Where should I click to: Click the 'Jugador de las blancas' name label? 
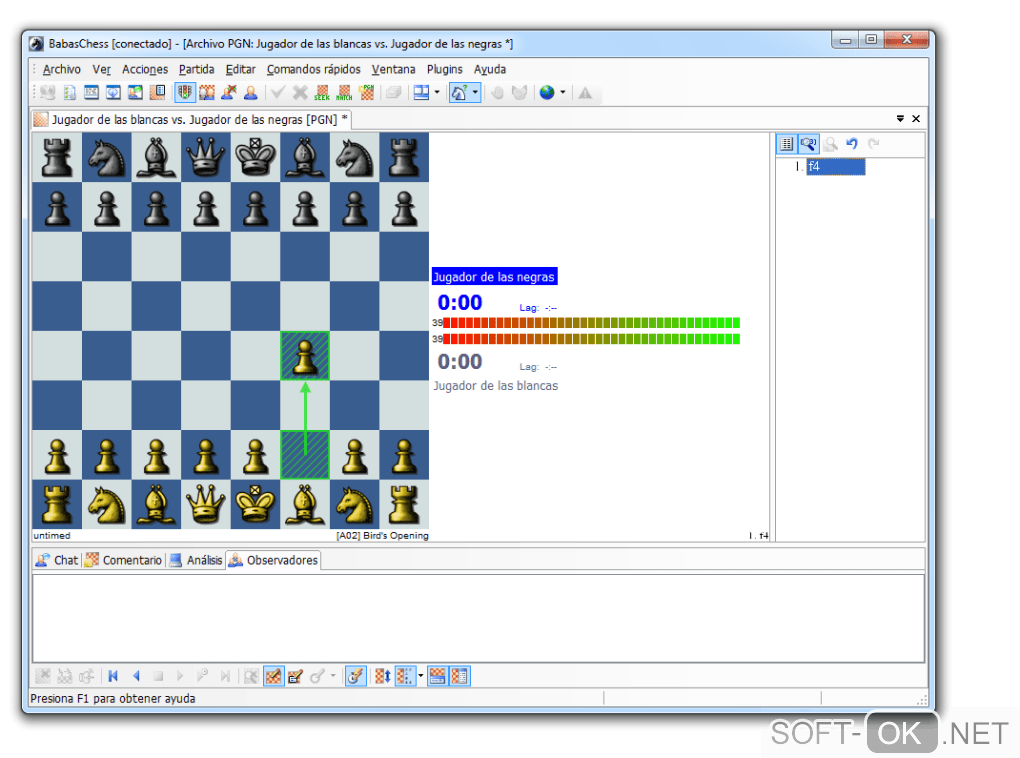[x=496, y=386]
